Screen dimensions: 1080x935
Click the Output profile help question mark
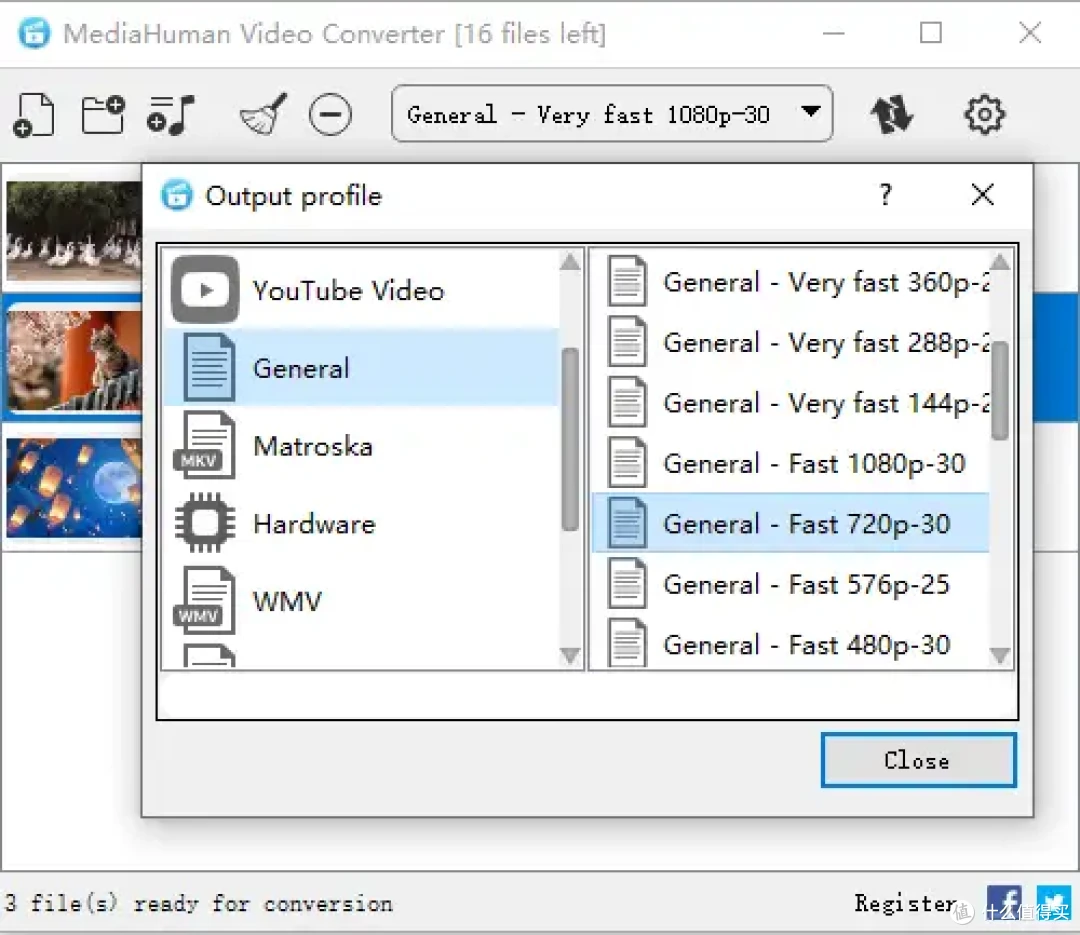(886, 195)
